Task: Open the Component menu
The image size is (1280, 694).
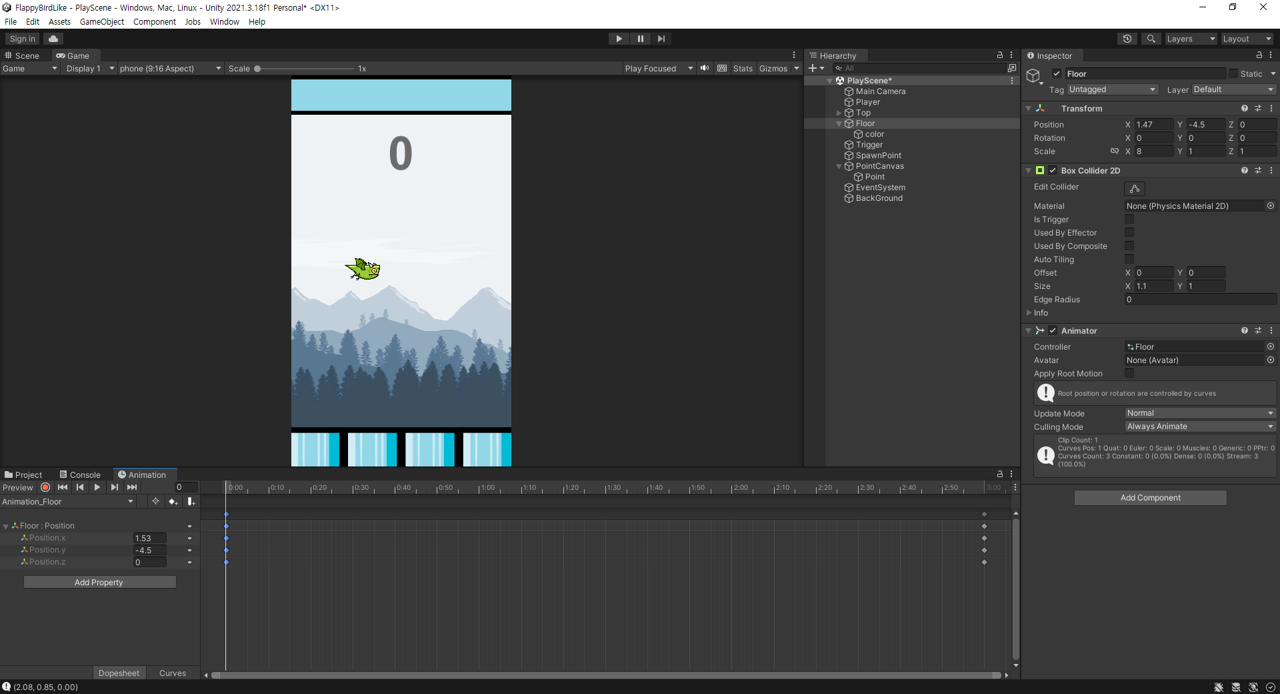Action: point(154,22)
